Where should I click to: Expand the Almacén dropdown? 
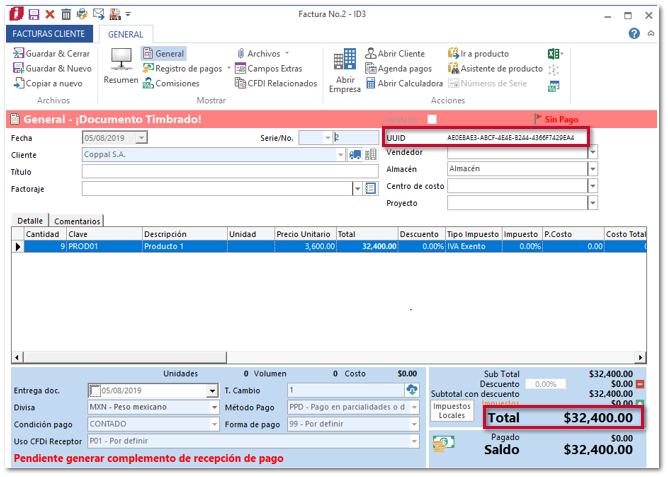pyautogui.click(x=593, y=170)
